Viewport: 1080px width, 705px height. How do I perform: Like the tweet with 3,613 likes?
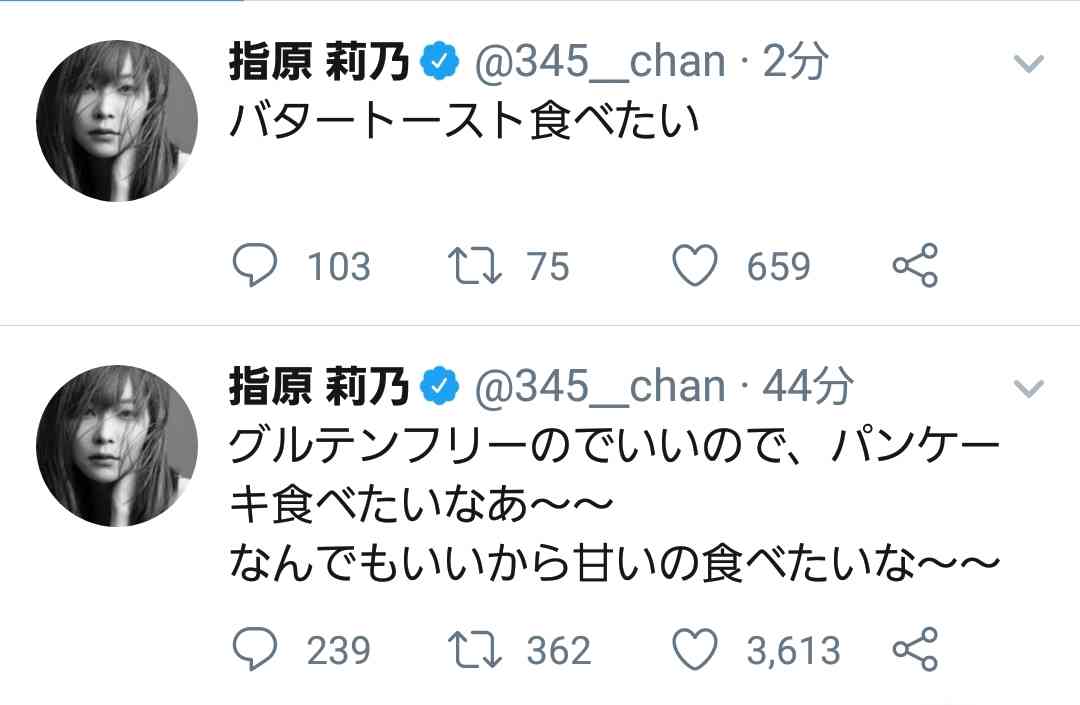(x=694, y=650)
